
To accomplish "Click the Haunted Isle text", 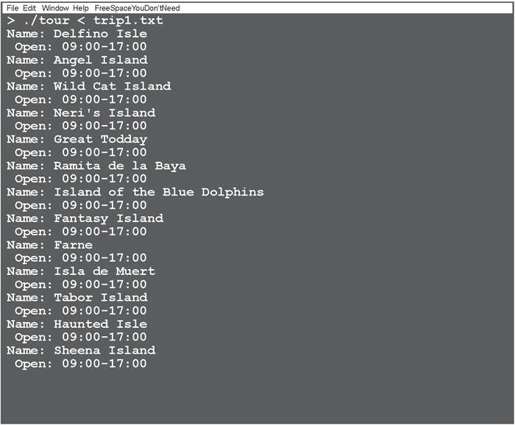I will (x=101, y=324).
